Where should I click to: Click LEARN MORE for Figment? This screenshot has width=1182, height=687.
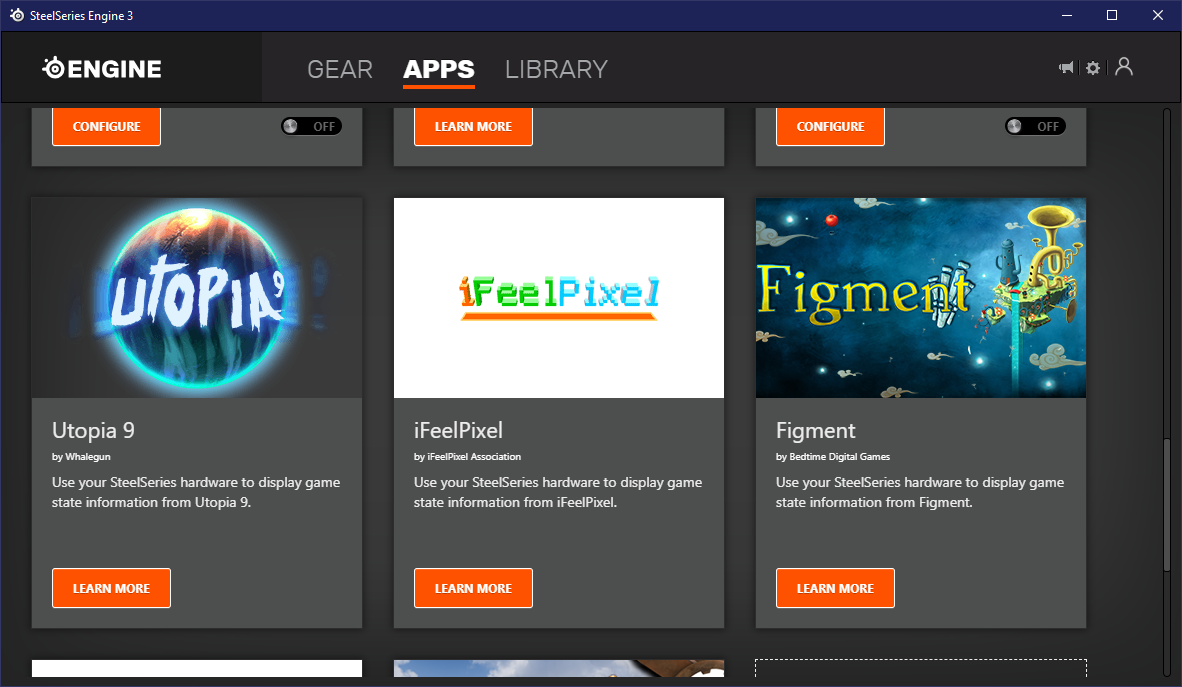[x=835, y=588]
